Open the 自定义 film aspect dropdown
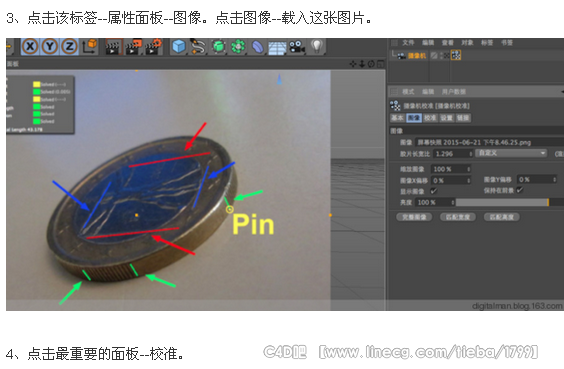 511,153
